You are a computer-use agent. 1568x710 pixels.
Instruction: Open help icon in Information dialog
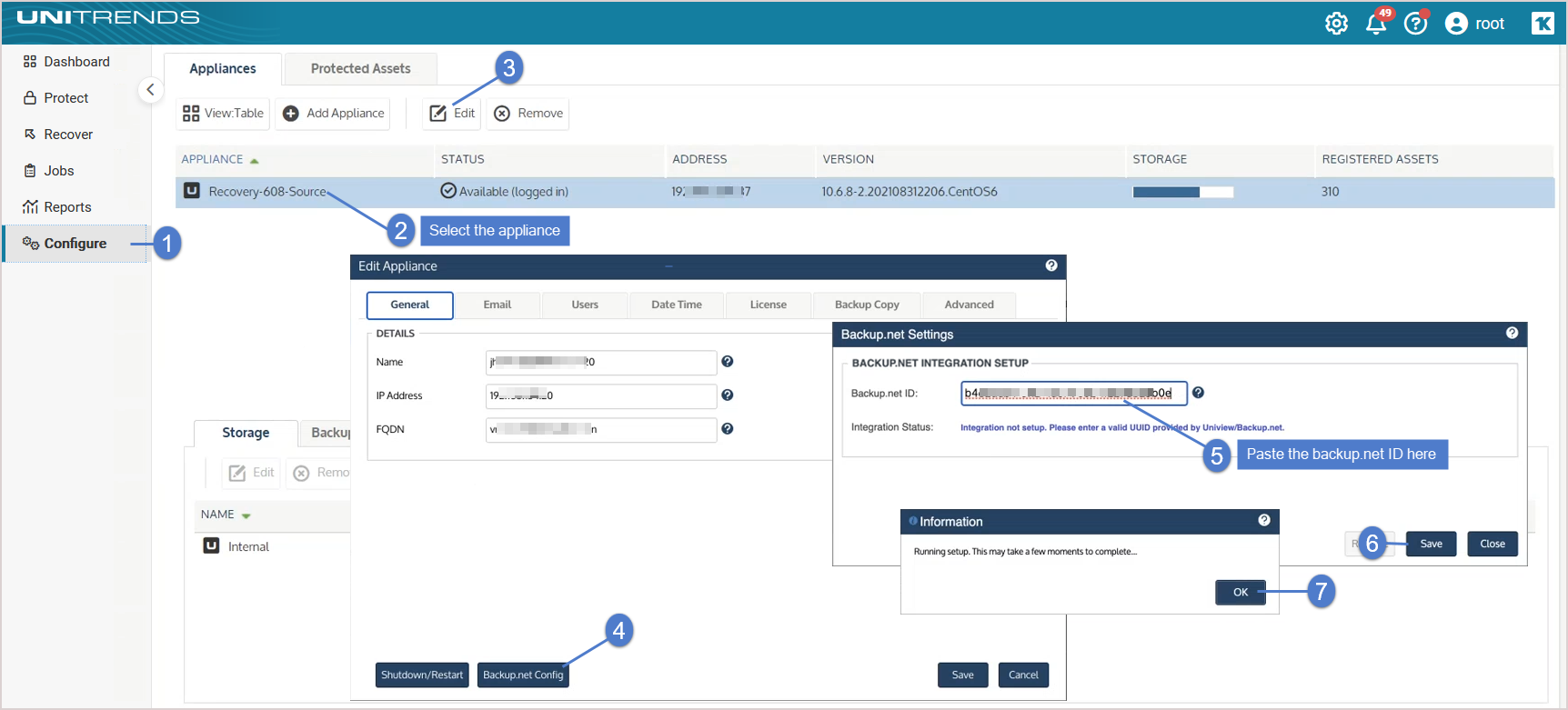[x=1264, y=521]
